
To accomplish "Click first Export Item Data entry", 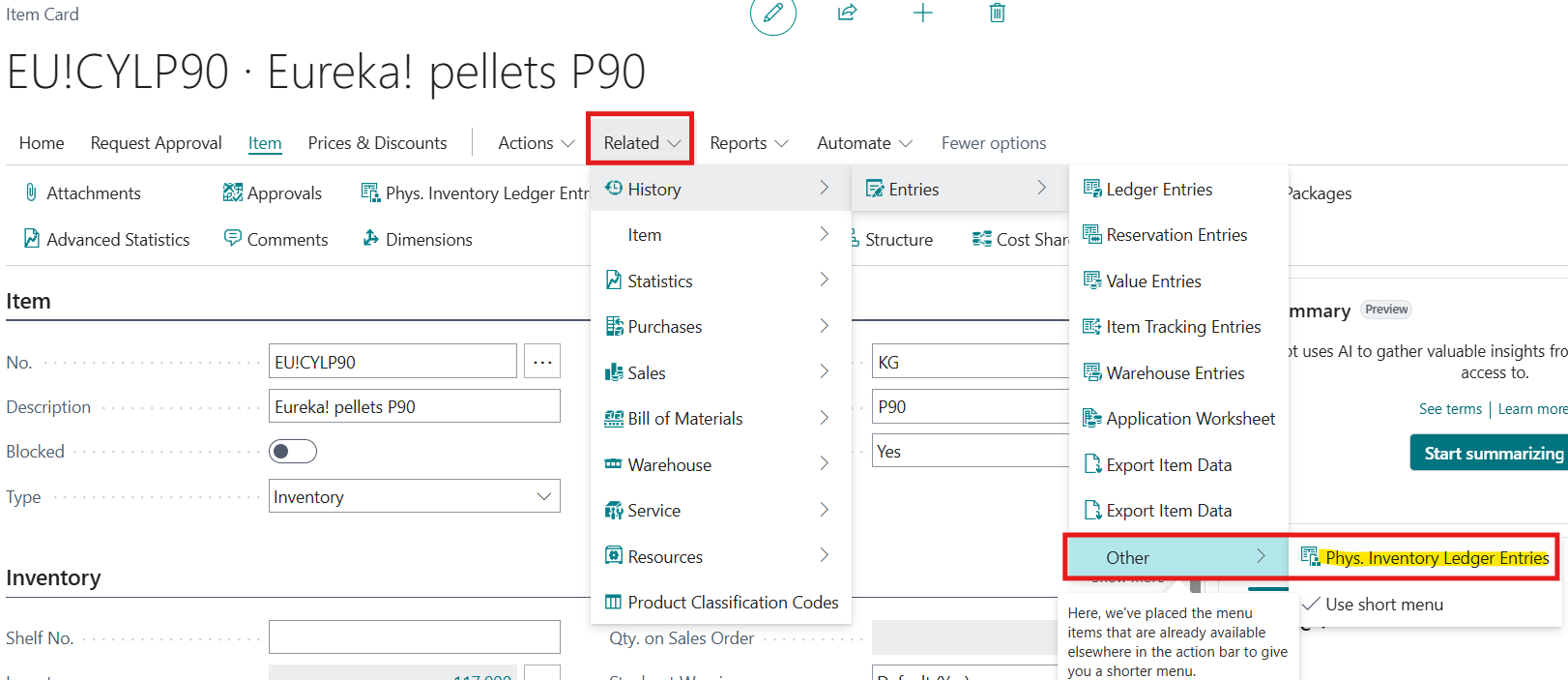I will pos(1178,464).
